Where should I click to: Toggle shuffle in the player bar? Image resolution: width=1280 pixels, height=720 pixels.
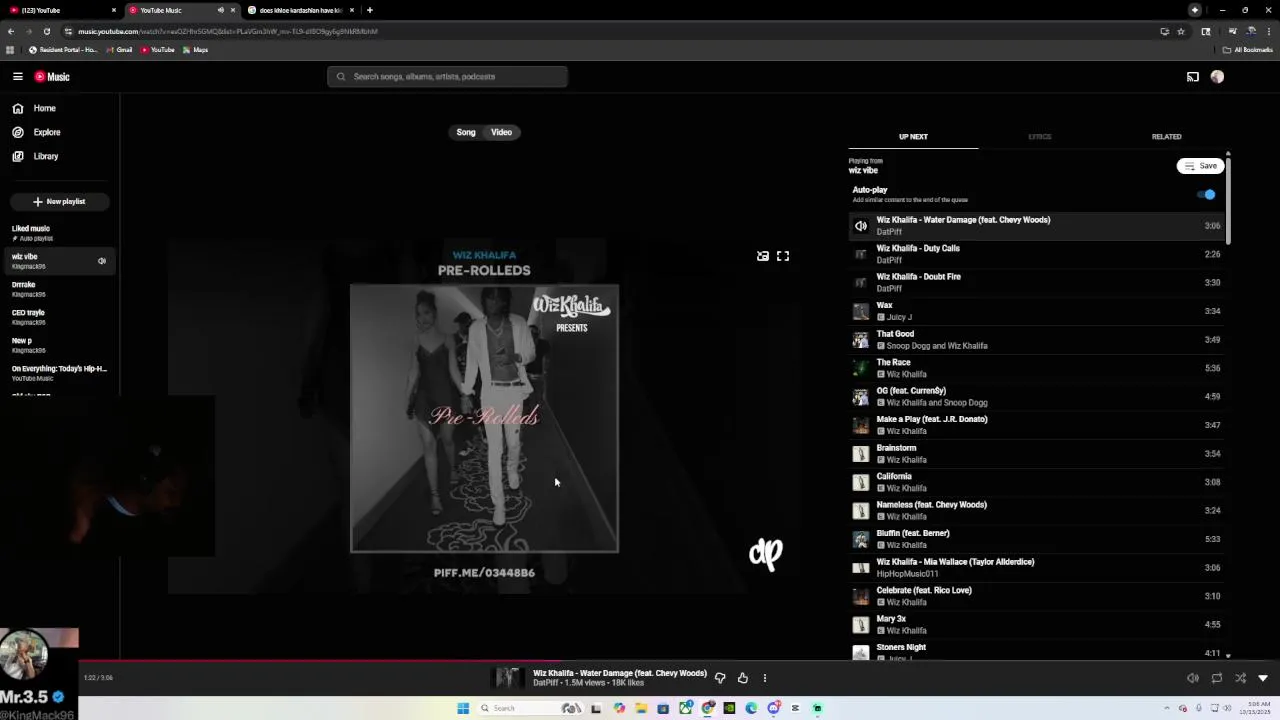pyautogui.click(x=1240, y=678)
